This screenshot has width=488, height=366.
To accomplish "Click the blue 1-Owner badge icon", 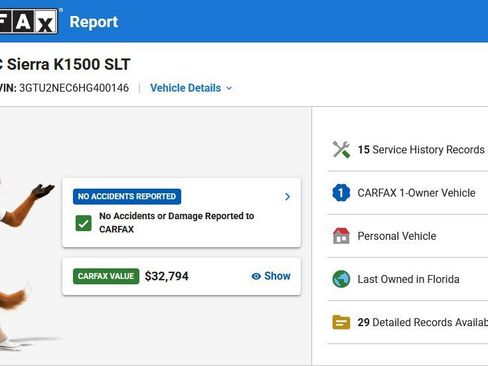I will 341,193.
